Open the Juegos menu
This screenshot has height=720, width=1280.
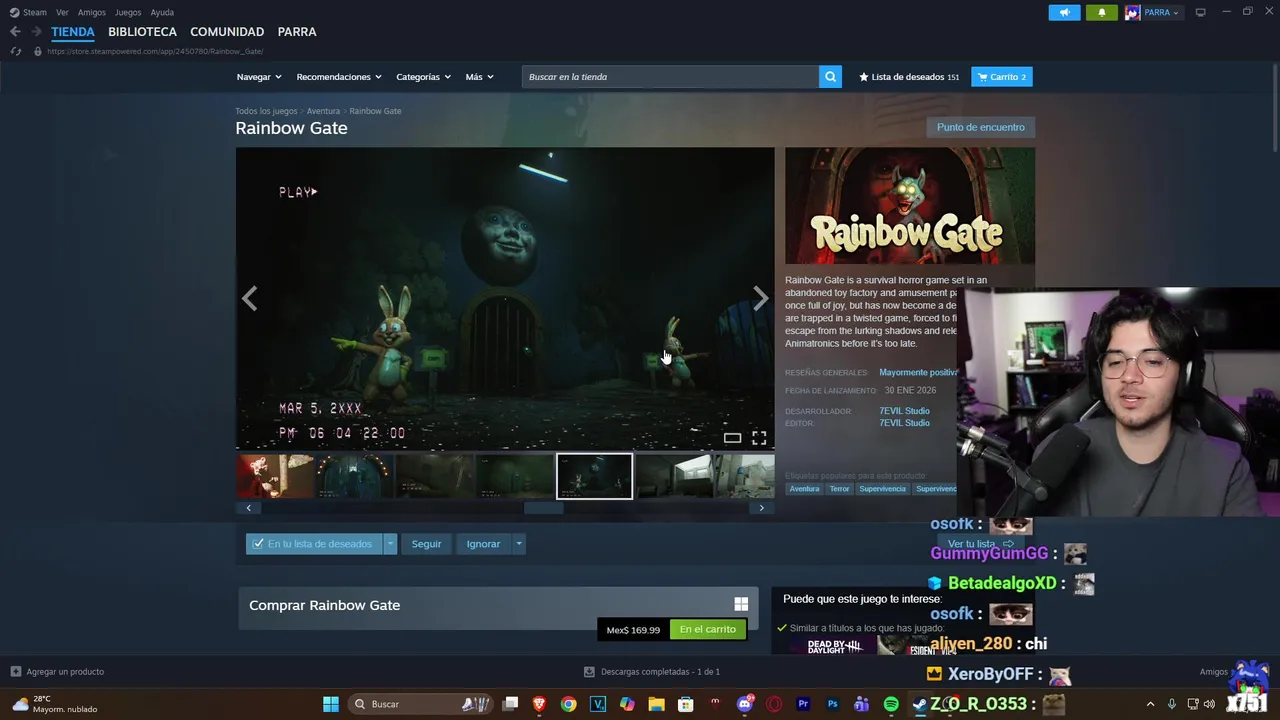(x=128, y=12)
